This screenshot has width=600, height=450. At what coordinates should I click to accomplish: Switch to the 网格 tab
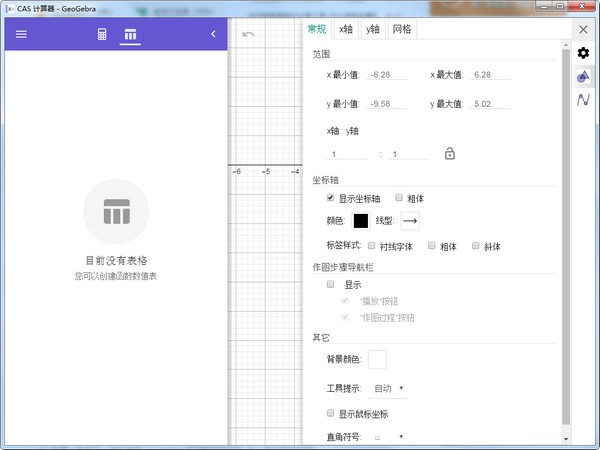pos(401,30)
